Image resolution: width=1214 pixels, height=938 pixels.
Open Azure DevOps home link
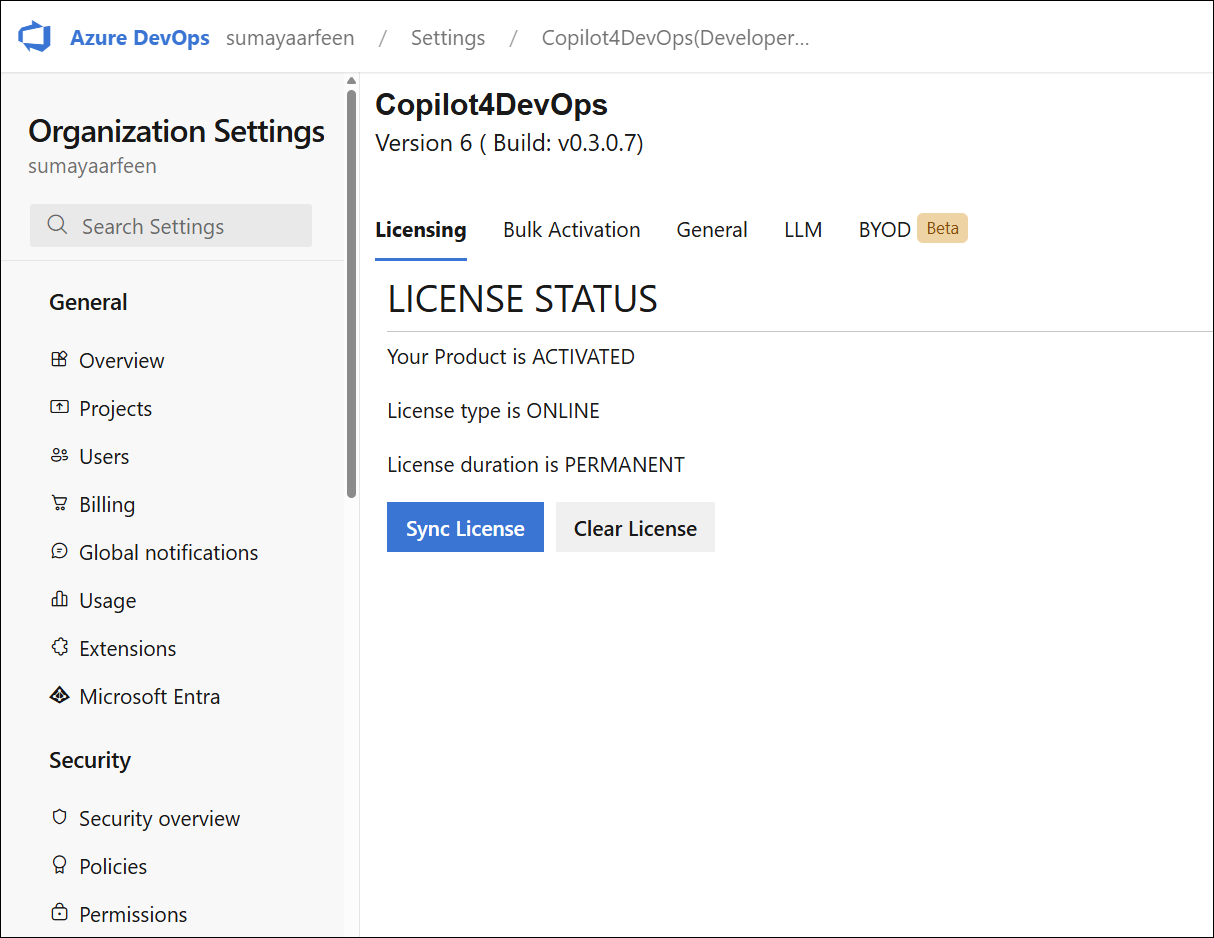pos(140,38)
